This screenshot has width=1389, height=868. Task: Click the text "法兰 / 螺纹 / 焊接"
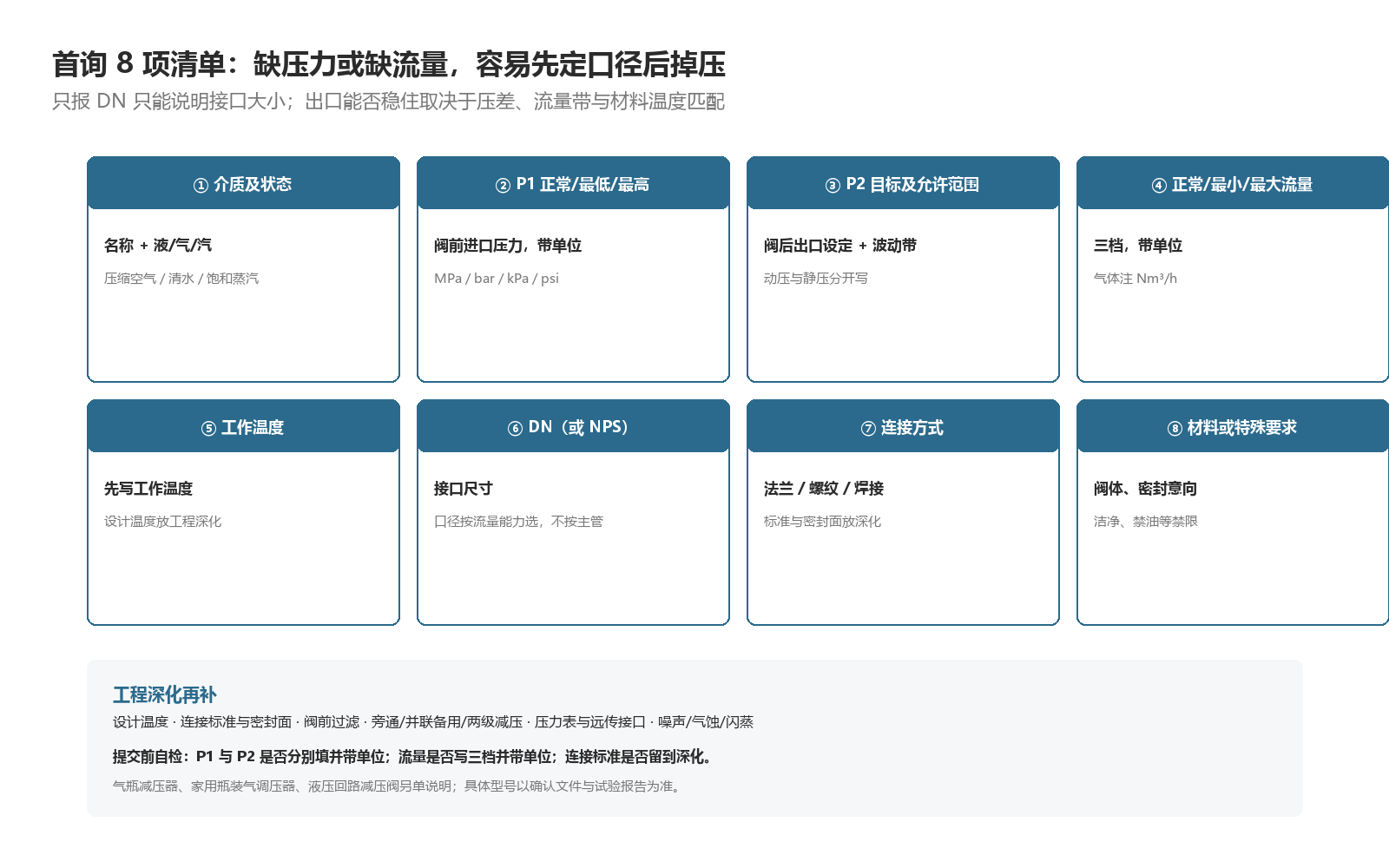(824, 489)
